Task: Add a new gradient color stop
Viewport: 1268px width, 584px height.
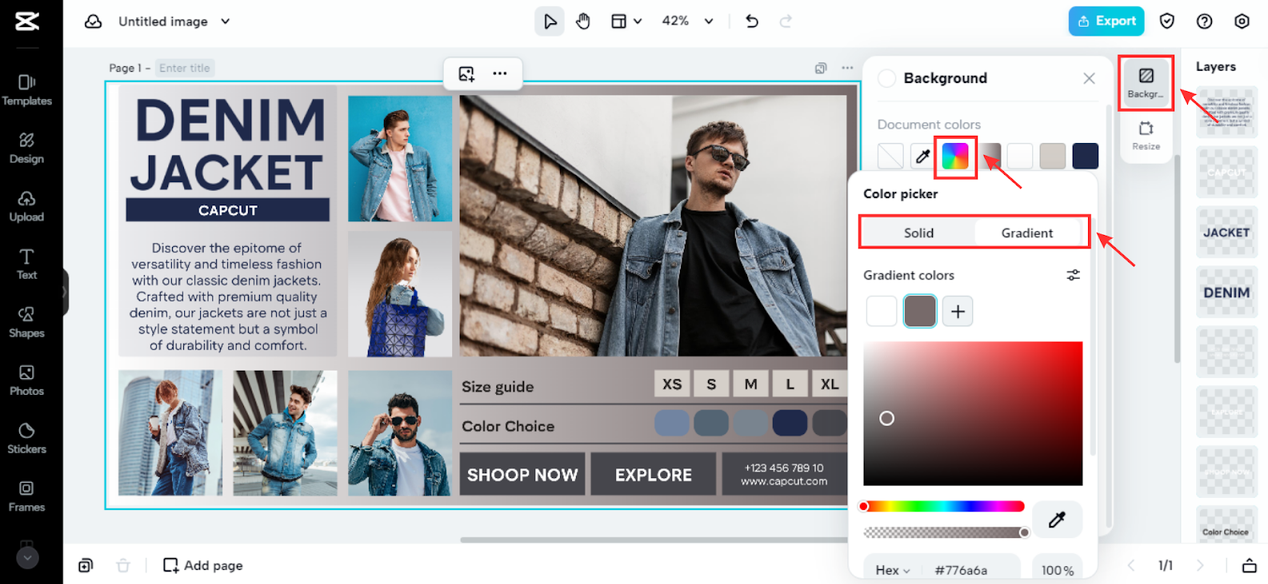Action: tap(957, 311)
